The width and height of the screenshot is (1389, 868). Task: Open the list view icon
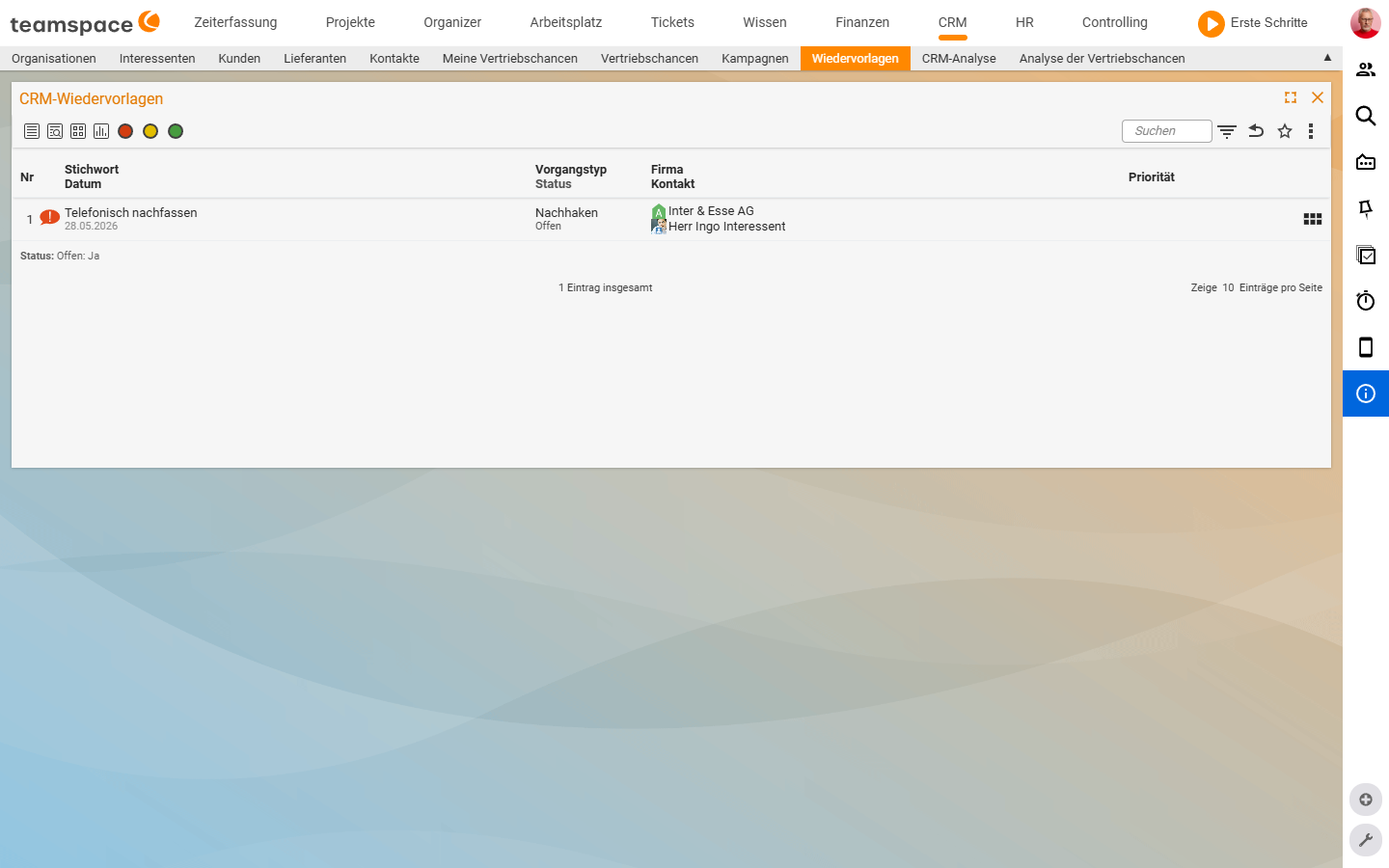pyautogui.click(x=32, y=131)
